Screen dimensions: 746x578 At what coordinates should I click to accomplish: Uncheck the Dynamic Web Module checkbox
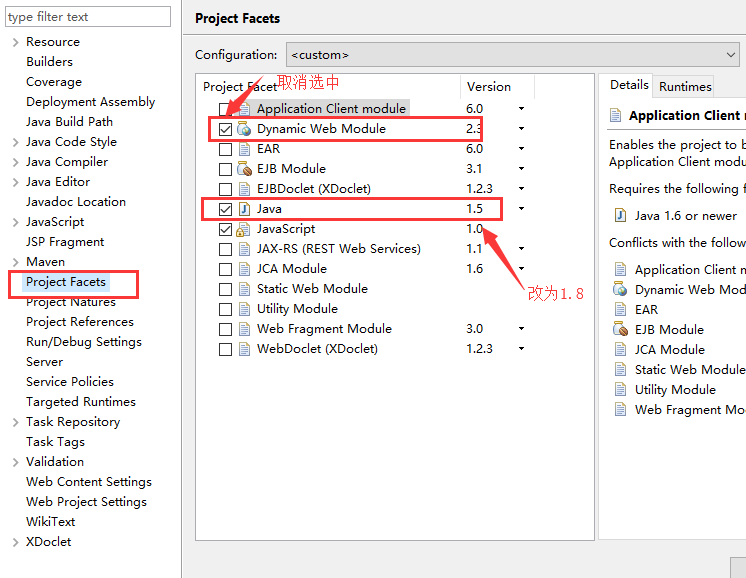[225, 129]
